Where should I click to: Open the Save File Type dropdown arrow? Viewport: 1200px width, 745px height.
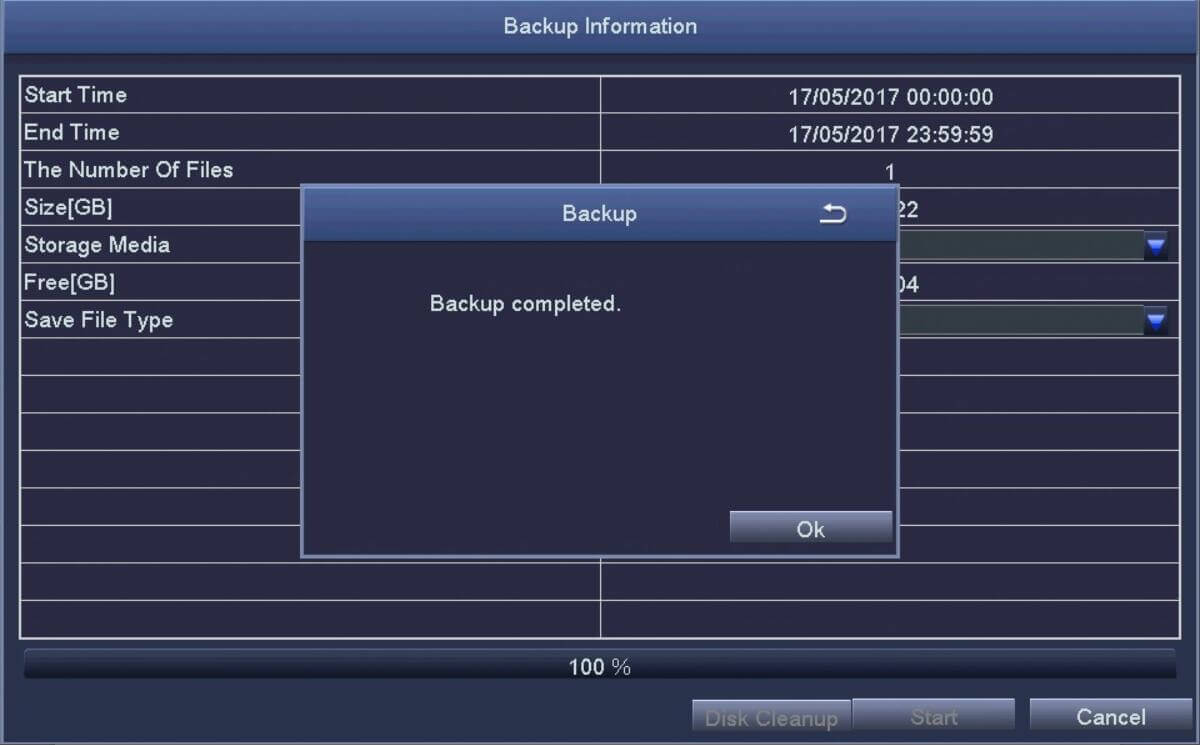1157,320
